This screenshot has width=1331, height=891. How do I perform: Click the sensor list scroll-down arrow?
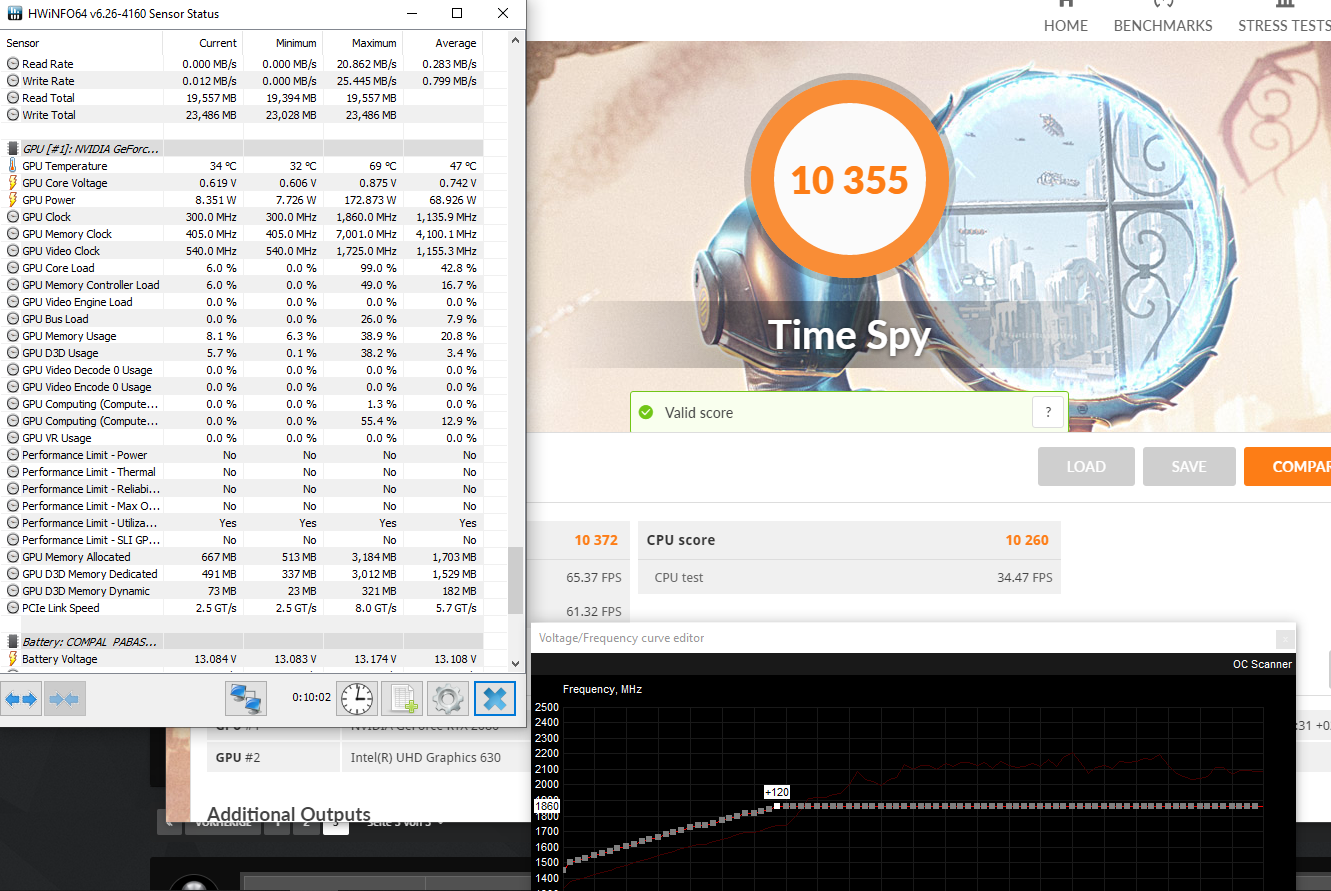(516, 662)
